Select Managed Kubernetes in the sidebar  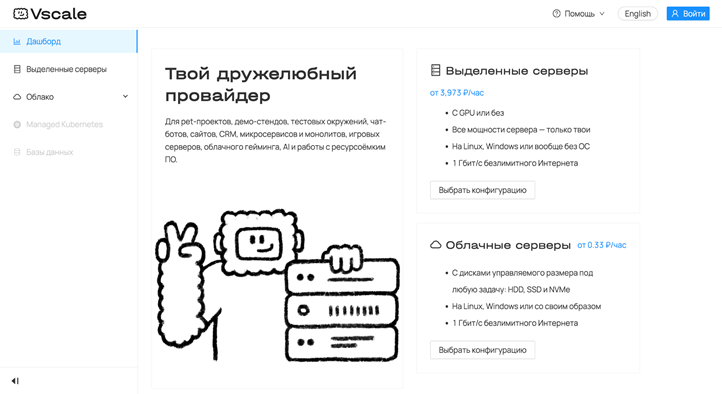pyautogui.click(x=68, y=124)
